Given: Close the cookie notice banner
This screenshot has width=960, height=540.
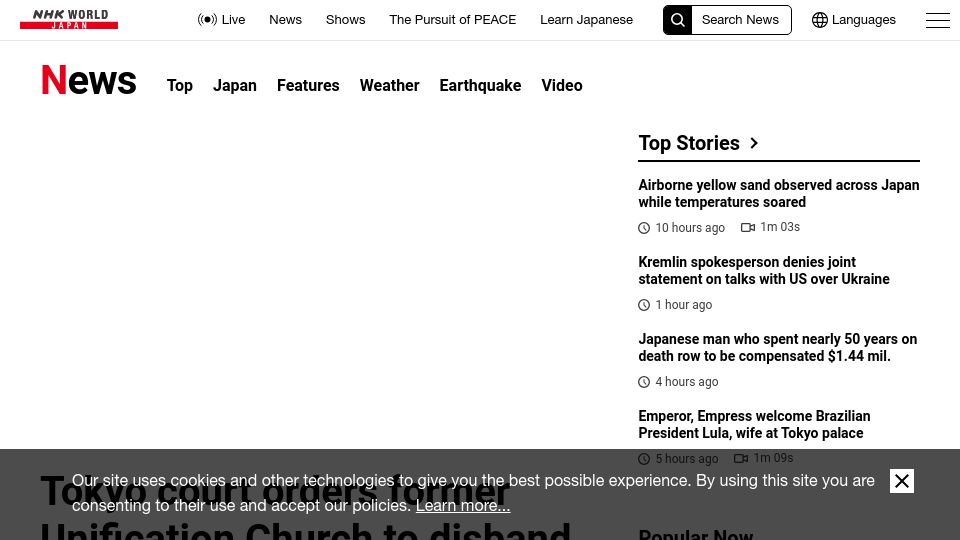Looking at the screenshot, I should click(901, 481).
